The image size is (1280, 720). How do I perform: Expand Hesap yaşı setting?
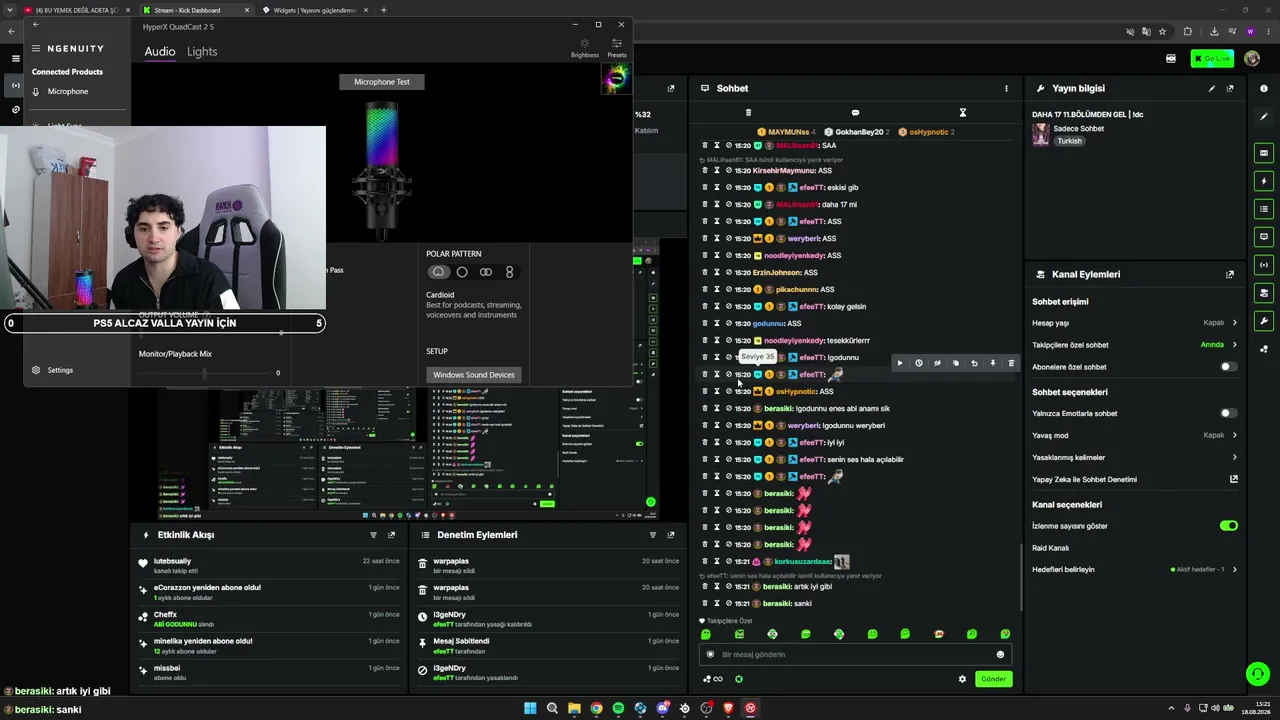(x=1135, y=323)
